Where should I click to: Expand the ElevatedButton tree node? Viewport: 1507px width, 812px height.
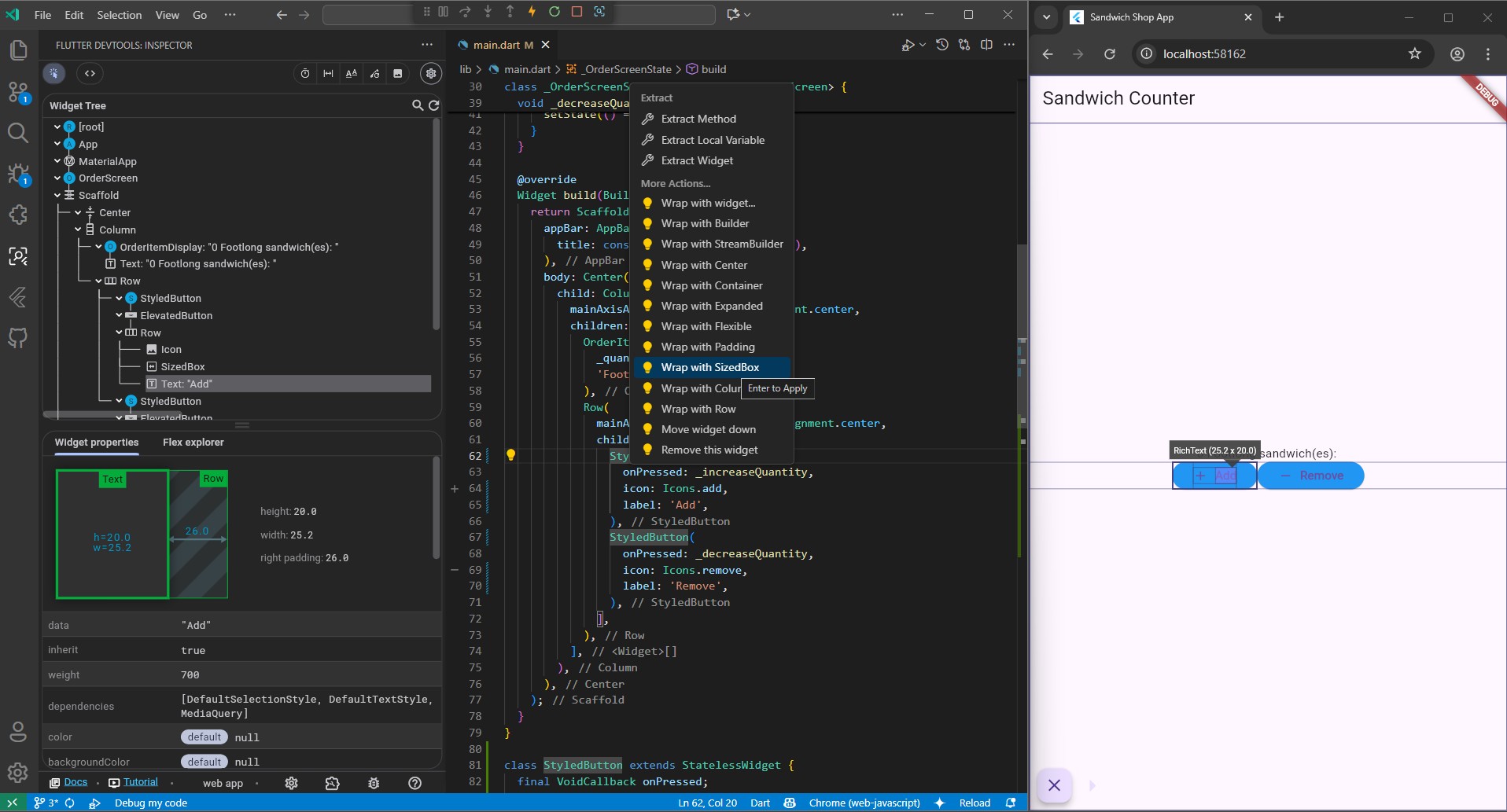(x=118, y=315)
